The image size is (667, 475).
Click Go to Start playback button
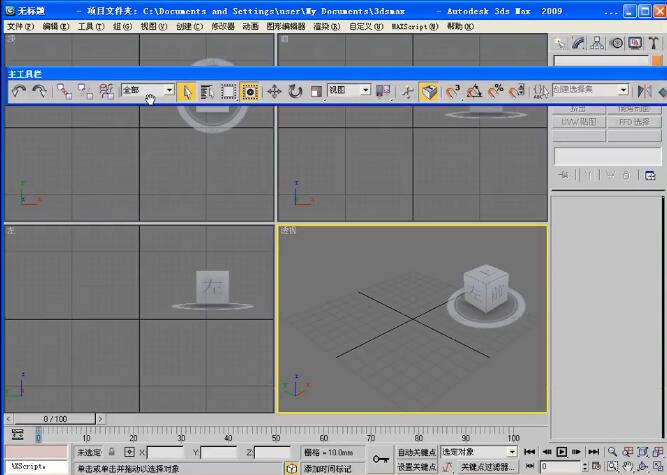click(530, 452)
